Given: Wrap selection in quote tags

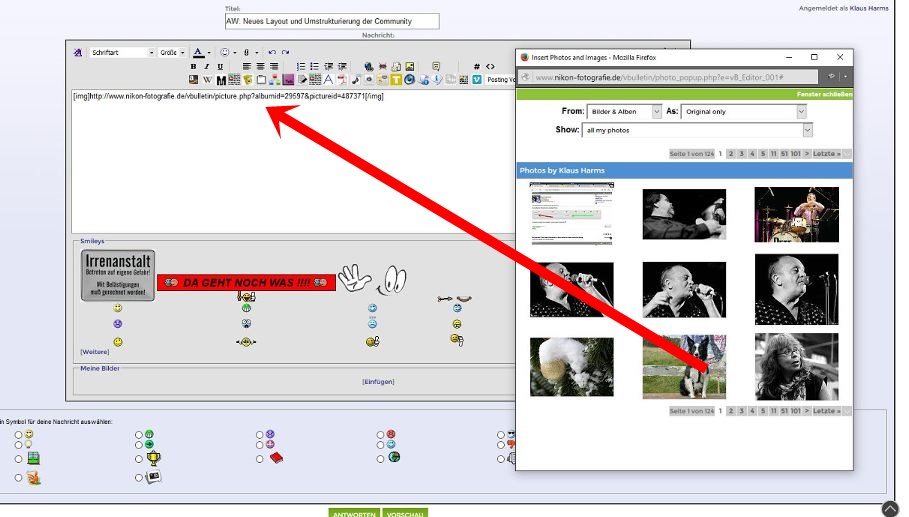Looking at the screenshot, I should [x=436, y=67].
